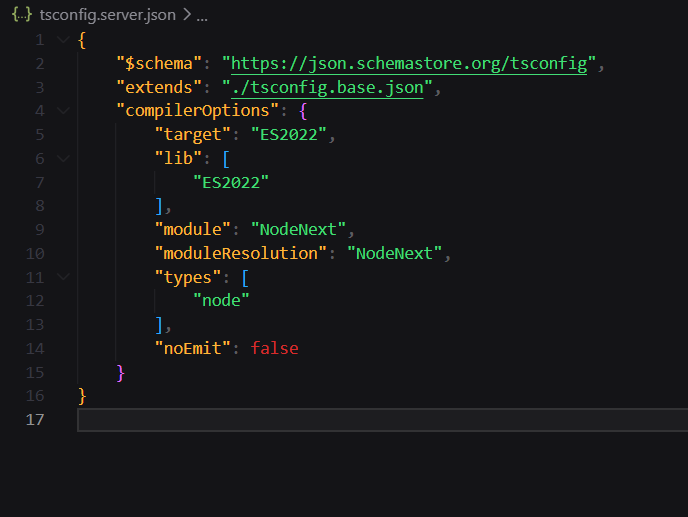Viewport: 688px width, 517px height.
Task: Open the breadcrumb ellipsis symbol menu
Action: click(202, 18)
